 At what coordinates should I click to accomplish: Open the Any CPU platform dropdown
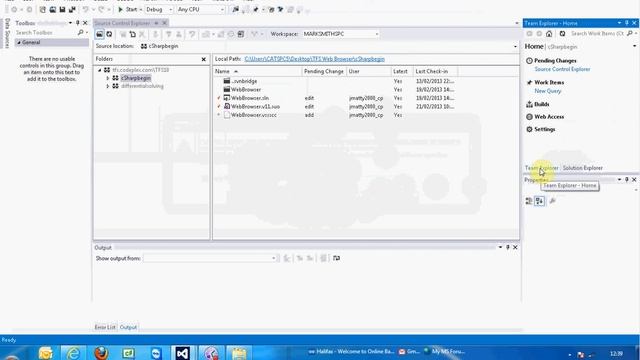pyautogui.click(x=200, y=9)
